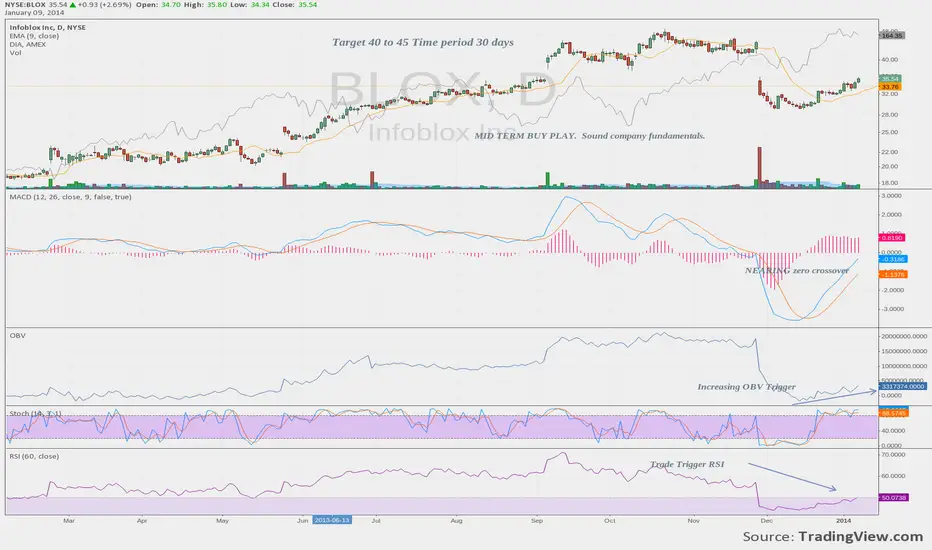Screen dimensions: 932x550
Task: Select the OBV indicator label
Action: [x=17, y=335]
